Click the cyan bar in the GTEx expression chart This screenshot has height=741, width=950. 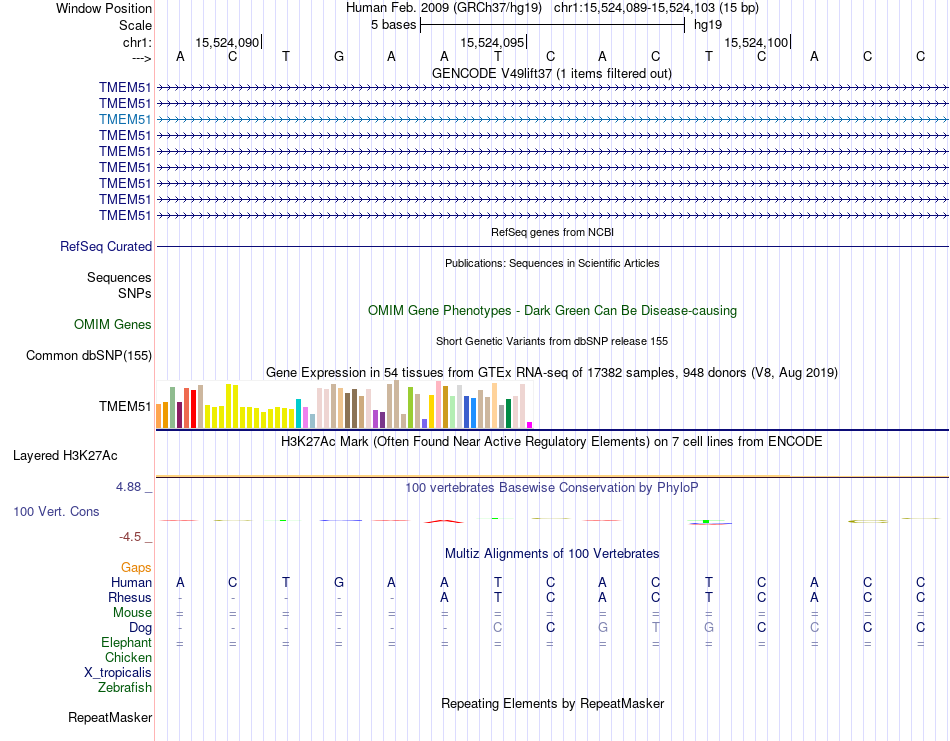(x=298, y=414)
